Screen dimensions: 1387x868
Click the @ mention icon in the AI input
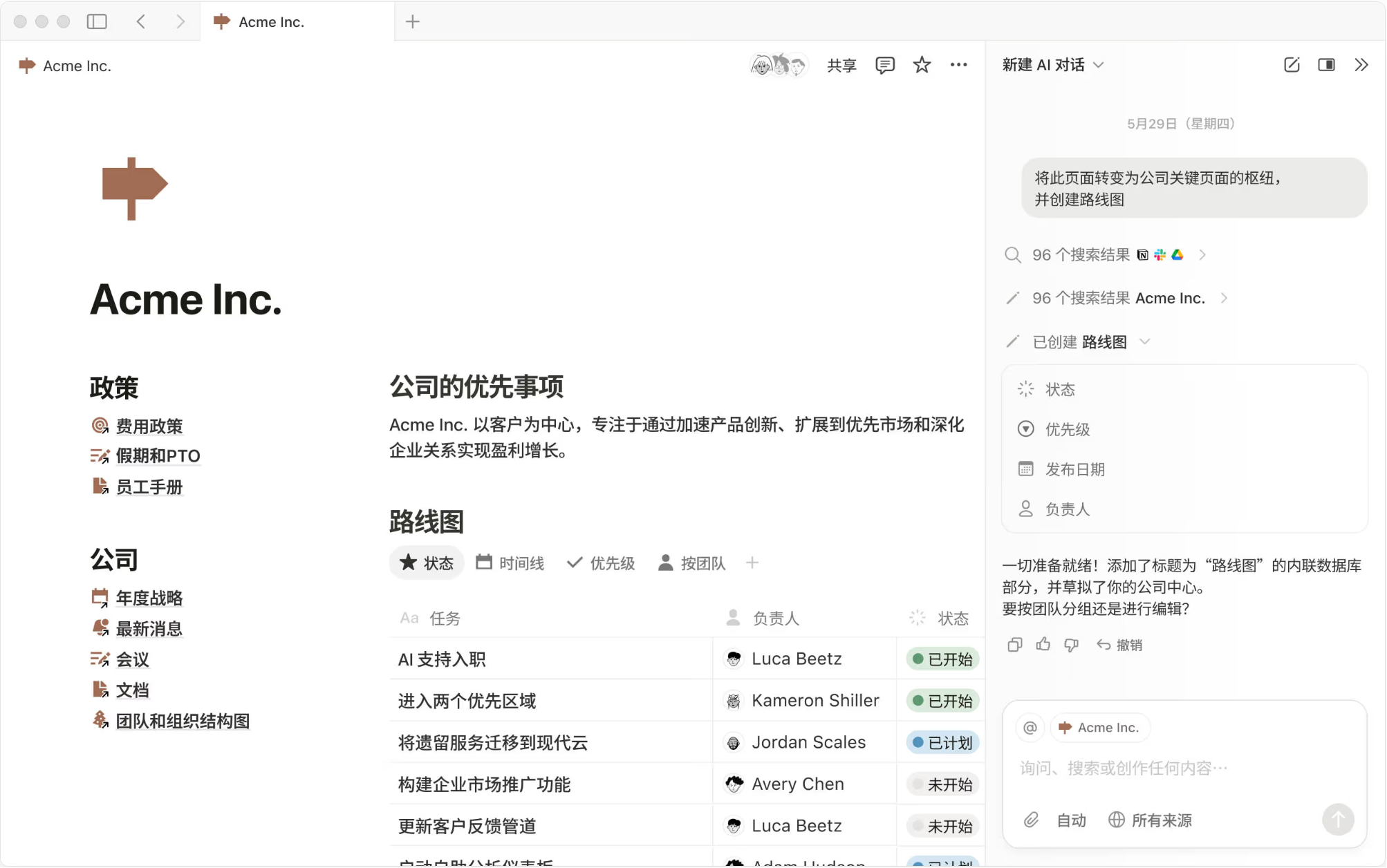point(1030,727)
